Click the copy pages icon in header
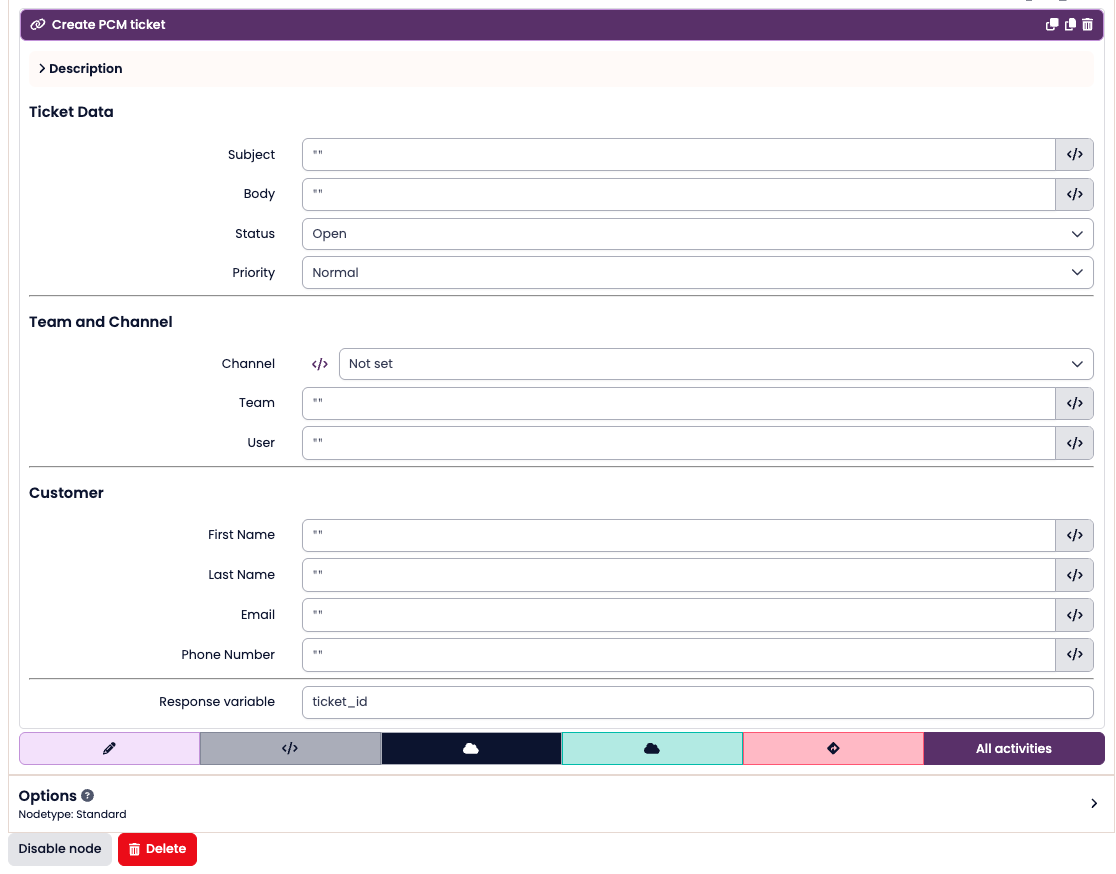The image size is (1116, 874). 1070,25
